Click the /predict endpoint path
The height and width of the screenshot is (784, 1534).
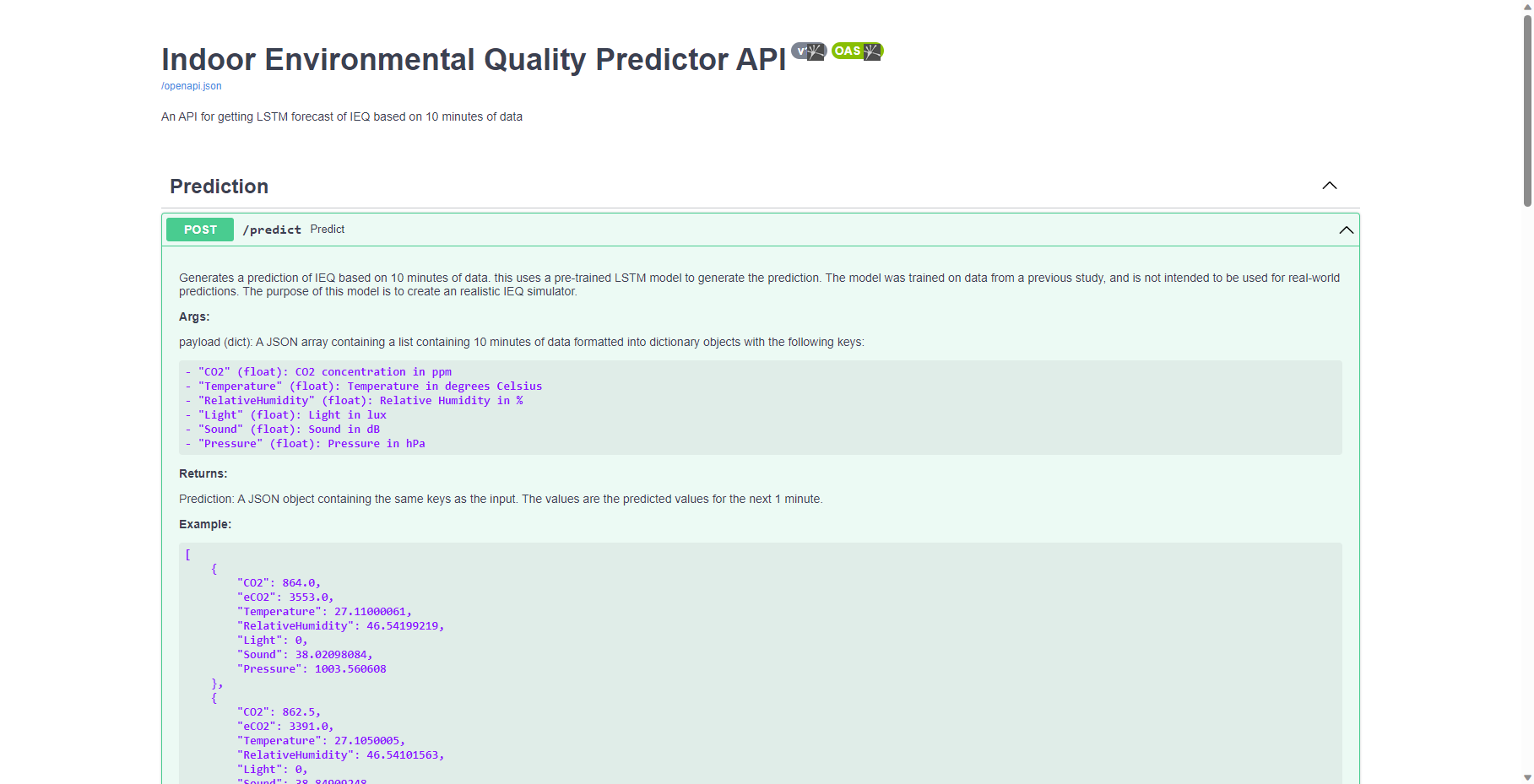[272, 230]
